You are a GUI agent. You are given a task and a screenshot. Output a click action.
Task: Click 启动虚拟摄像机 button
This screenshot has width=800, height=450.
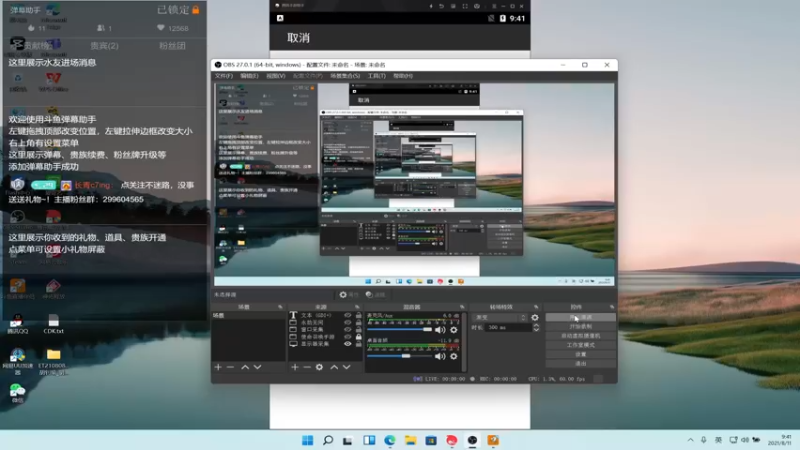pos(581,336)
